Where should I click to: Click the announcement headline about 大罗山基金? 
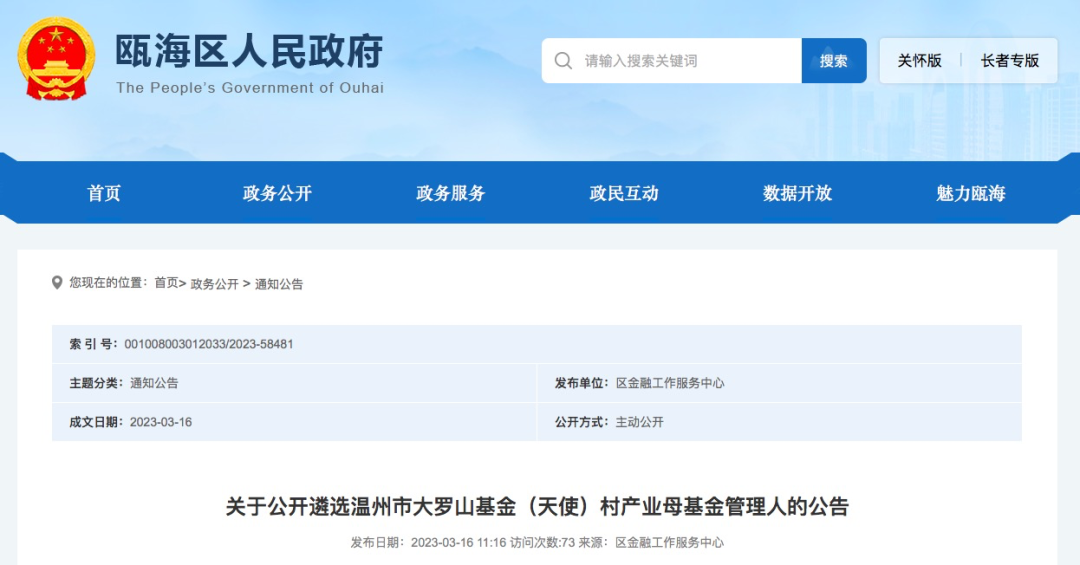(x=537, y=507)
